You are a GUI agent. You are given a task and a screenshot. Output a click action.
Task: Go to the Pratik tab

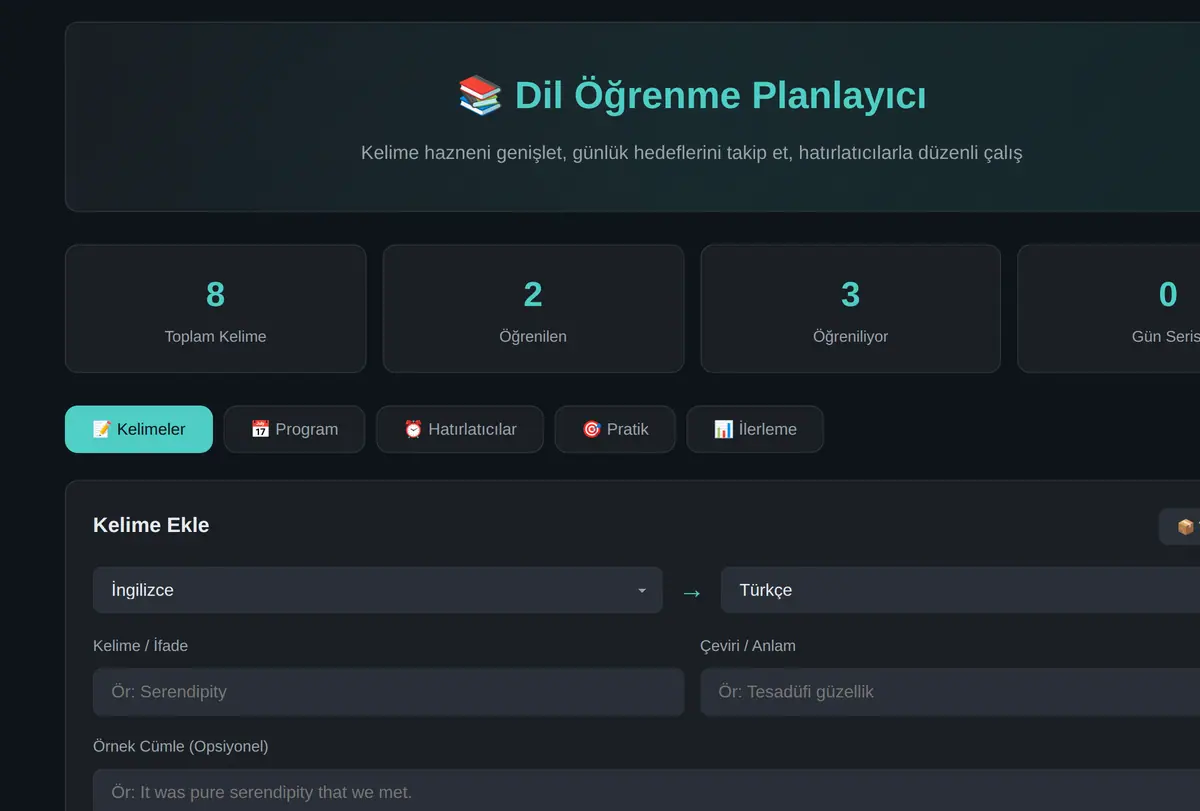pyautogui.click(x=615, y=429)
